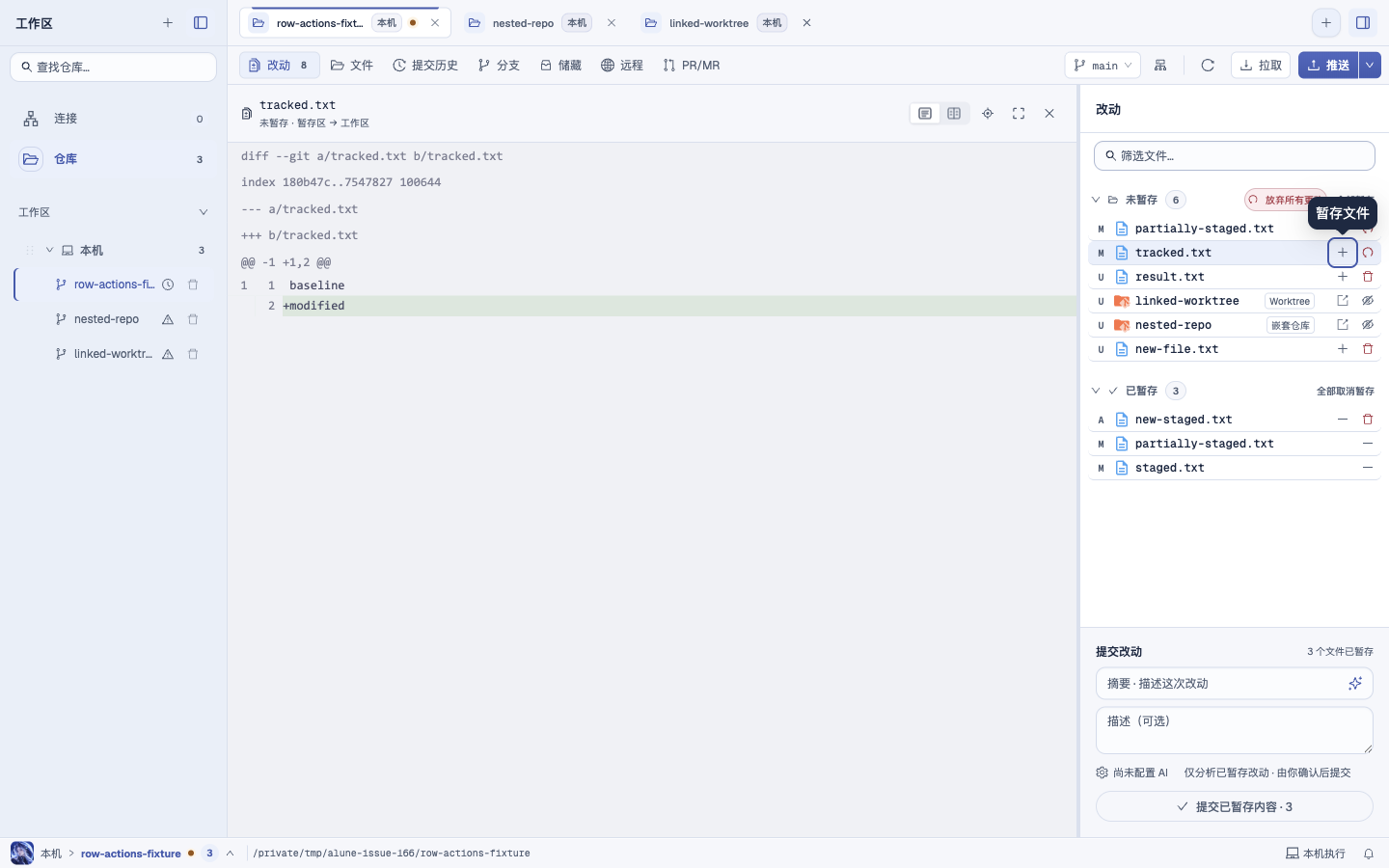Toggle ignore for linked-worktree with eye icon
1389x868 pixels.
[1368, 301]
